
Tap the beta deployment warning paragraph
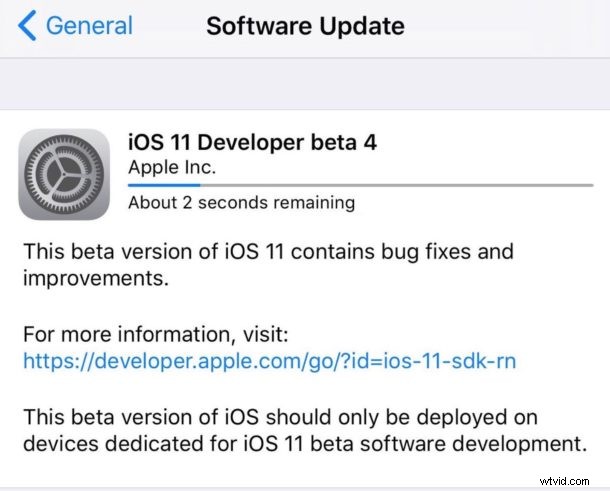point(305,430)
